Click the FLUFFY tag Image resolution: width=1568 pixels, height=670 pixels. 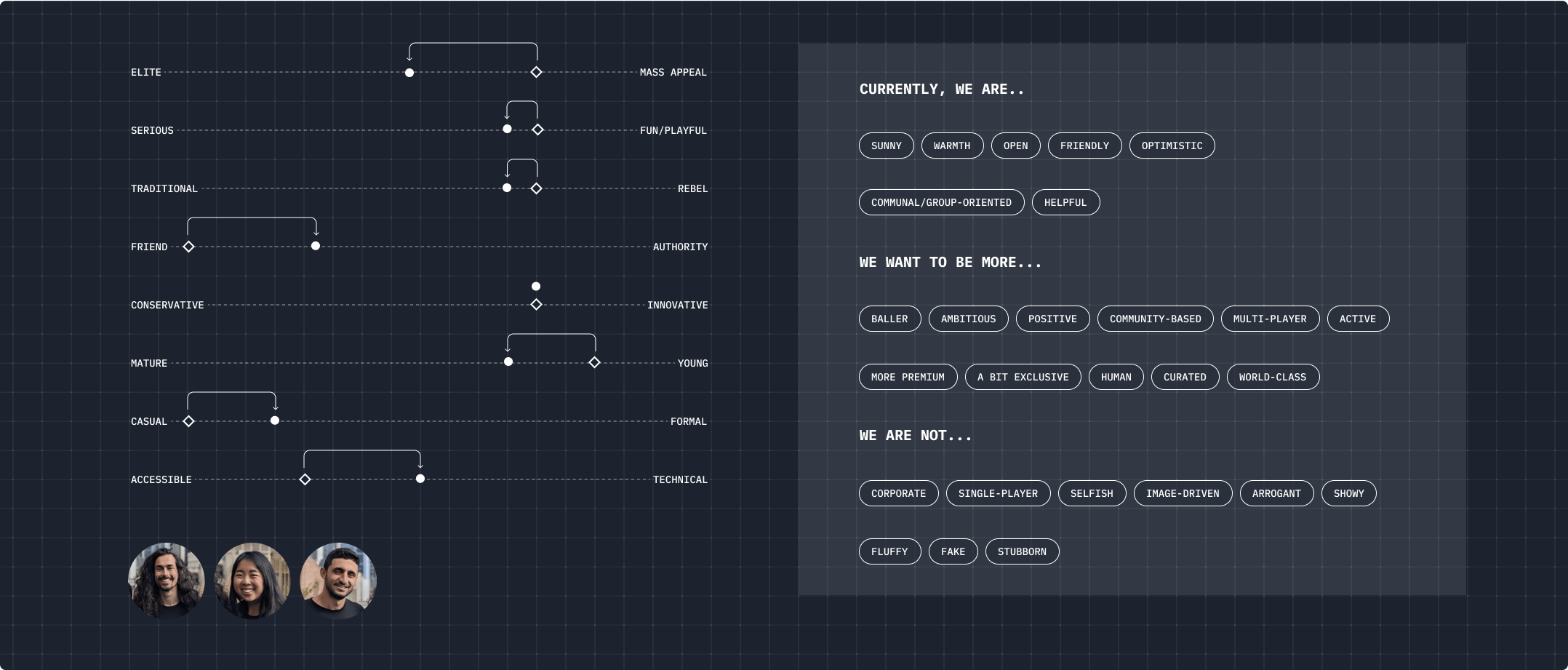889,551
